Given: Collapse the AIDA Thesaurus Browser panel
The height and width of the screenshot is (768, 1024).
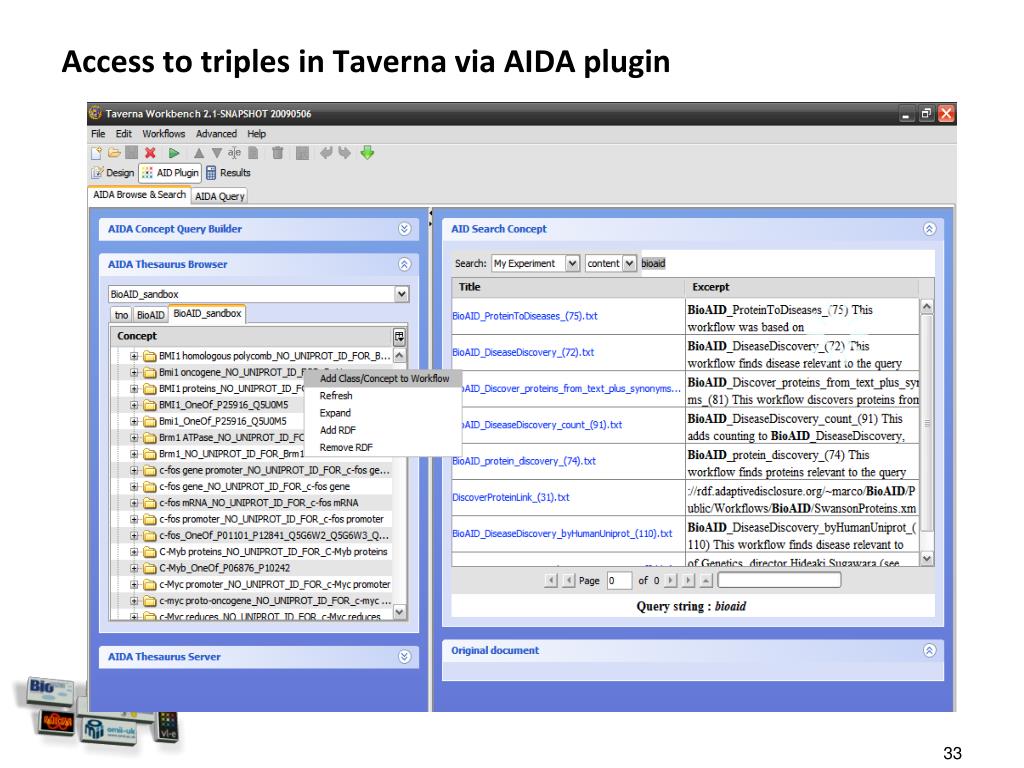Looking at the screenshot, I should [405, 264].
